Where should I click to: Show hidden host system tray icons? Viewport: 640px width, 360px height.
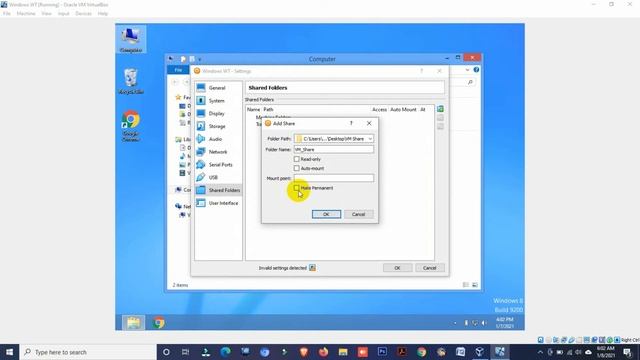[540, 352]
